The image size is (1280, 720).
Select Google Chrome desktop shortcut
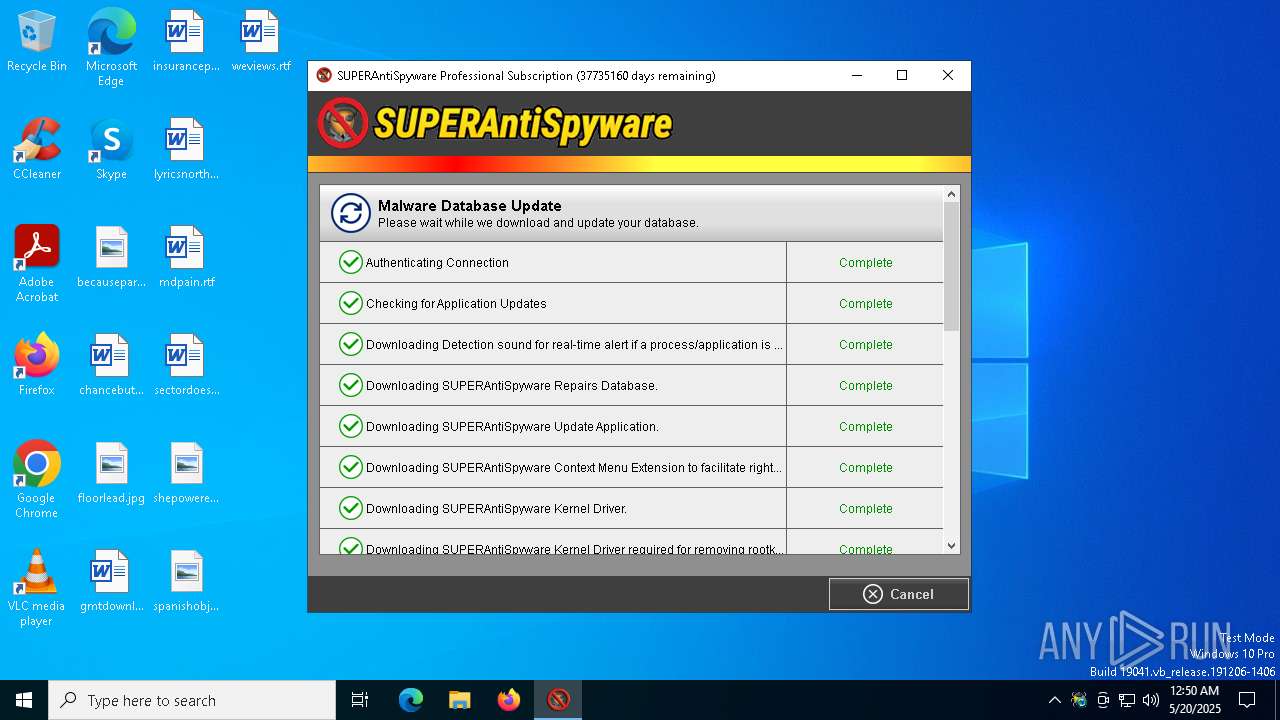(x=37, y=480)
